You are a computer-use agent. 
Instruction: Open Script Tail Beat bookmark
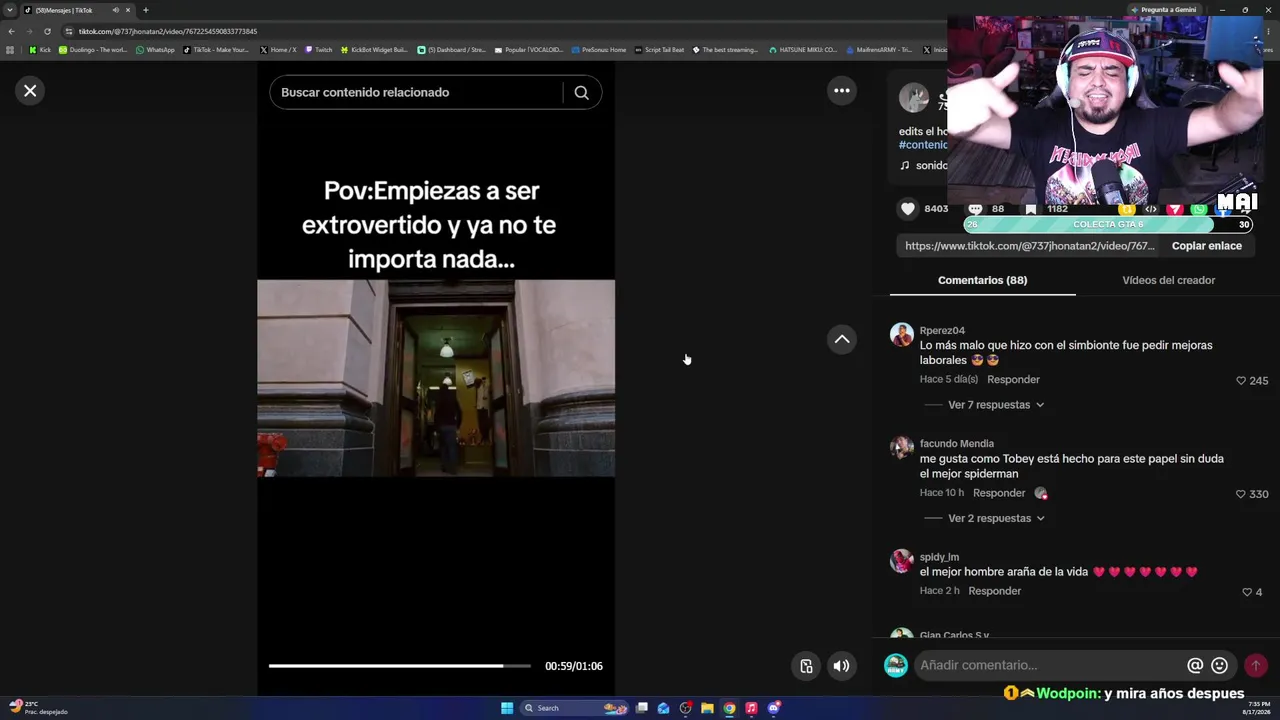click(660, 50)
